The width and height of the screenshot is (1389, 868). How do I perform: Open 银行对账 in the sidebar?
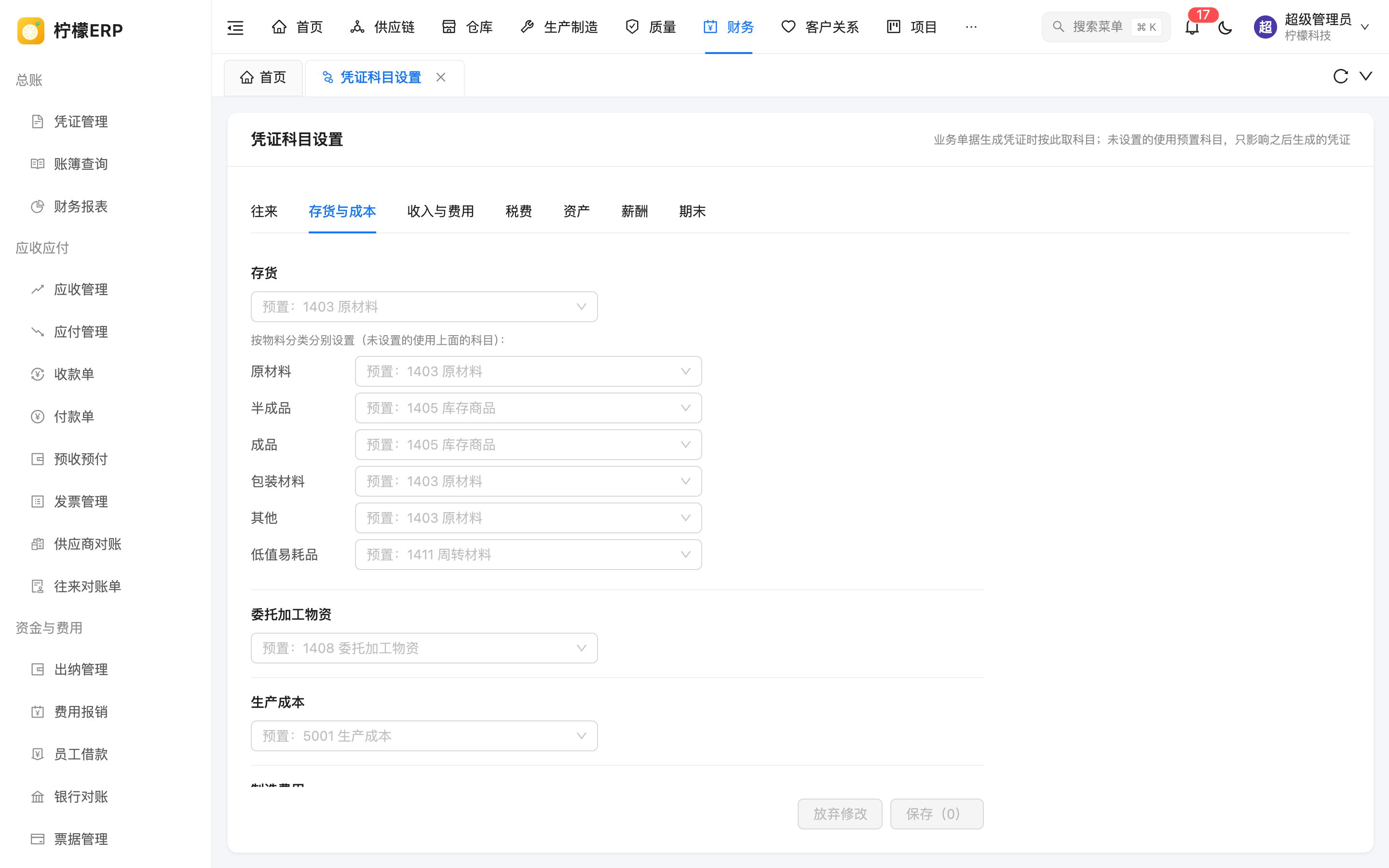[x=81, y=797]
